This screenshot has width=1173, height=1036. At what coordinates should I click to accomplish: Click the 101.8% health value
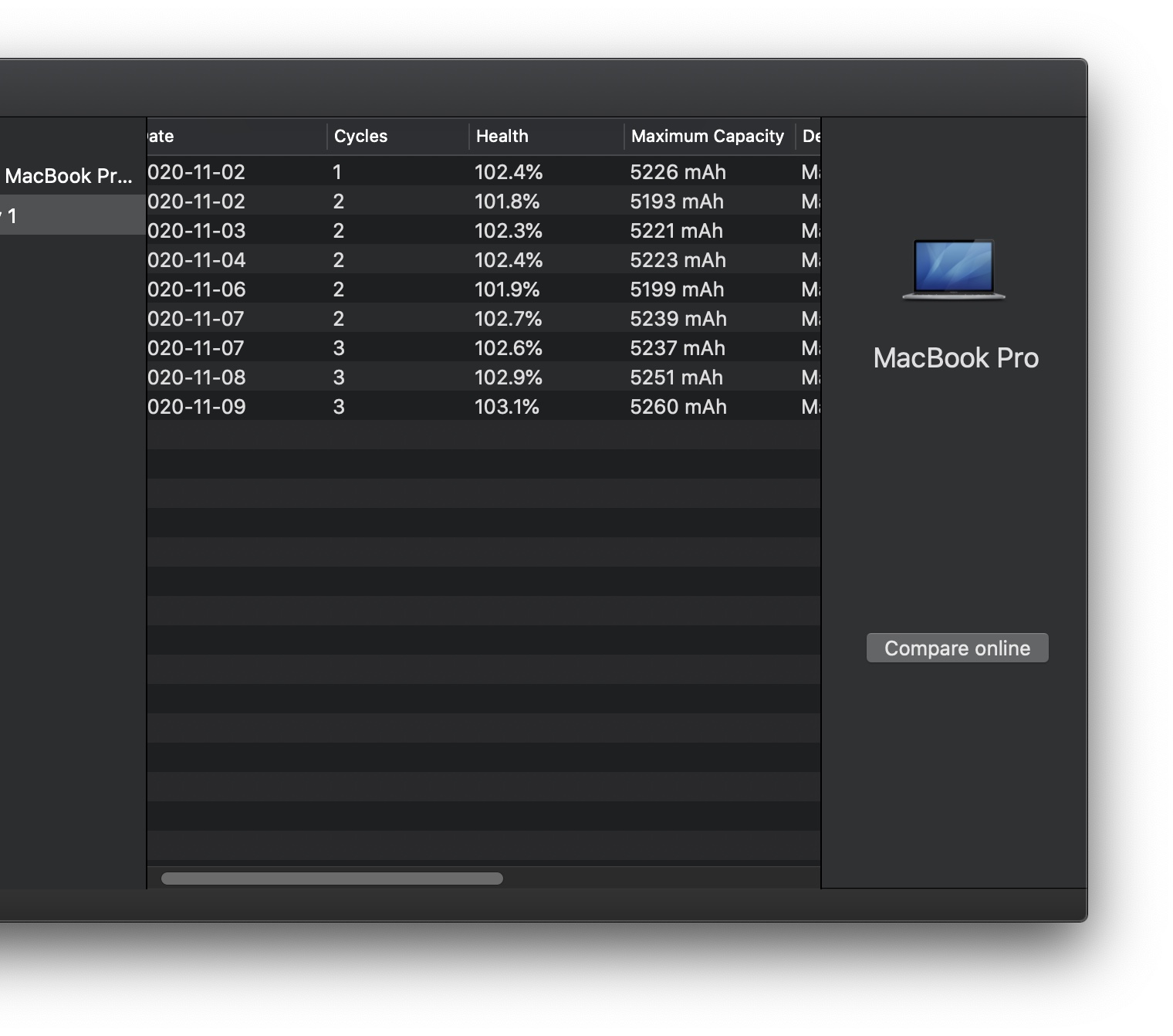pyautogui.click(x=507, y=201)
